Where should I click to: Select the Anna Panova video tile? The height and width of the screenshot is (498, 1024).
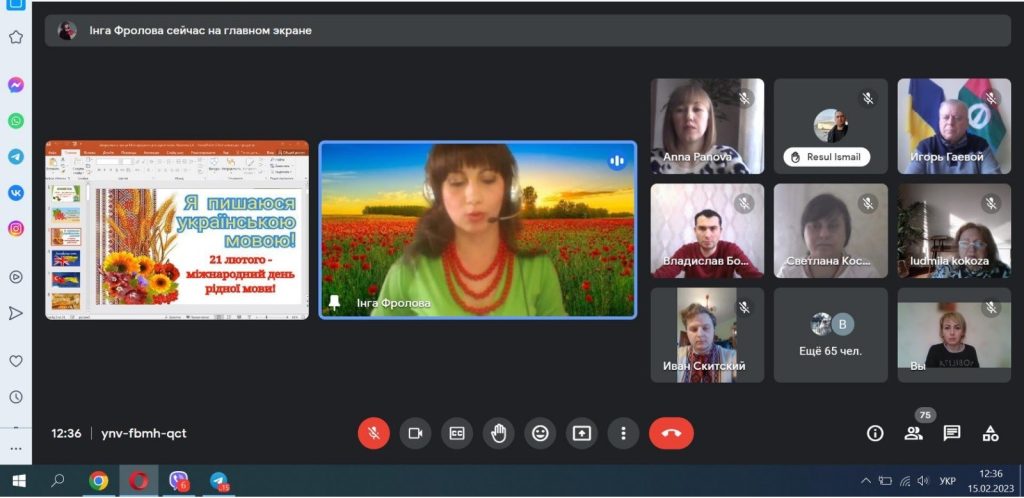(x=707, y=127)
